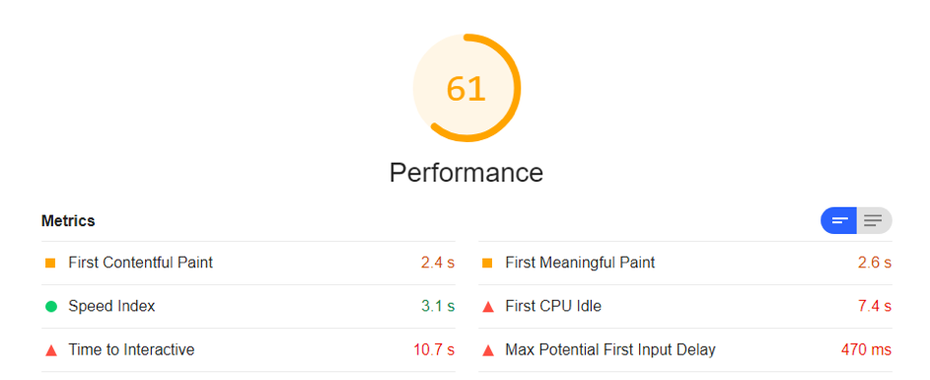Click the orange square beside First Meaningful Paint
Screen dimensions: 930x380
(488, 263)
